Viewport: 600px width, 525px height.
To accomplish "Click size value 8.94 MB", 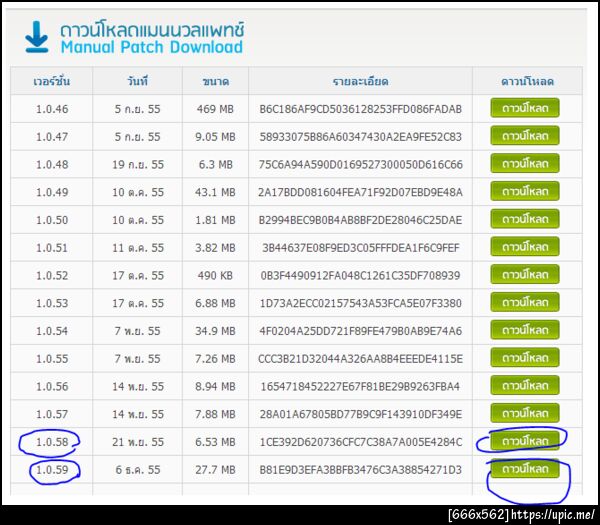I will (215, 386).
